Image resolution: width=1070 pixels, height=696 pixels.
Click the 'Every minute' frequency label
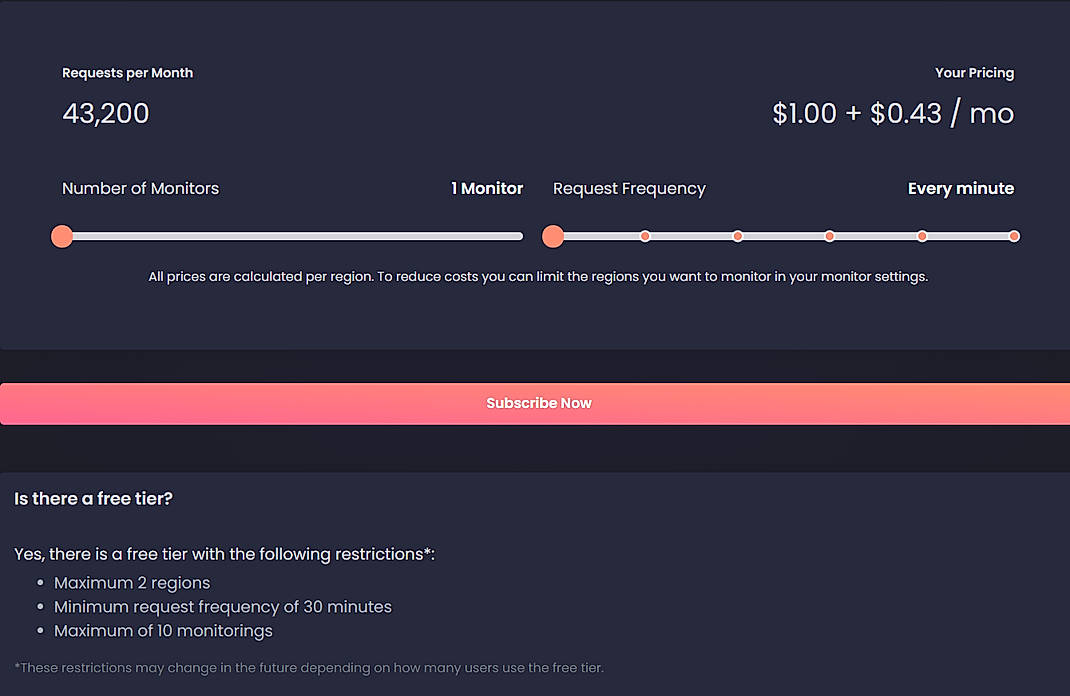coord(961,188)
